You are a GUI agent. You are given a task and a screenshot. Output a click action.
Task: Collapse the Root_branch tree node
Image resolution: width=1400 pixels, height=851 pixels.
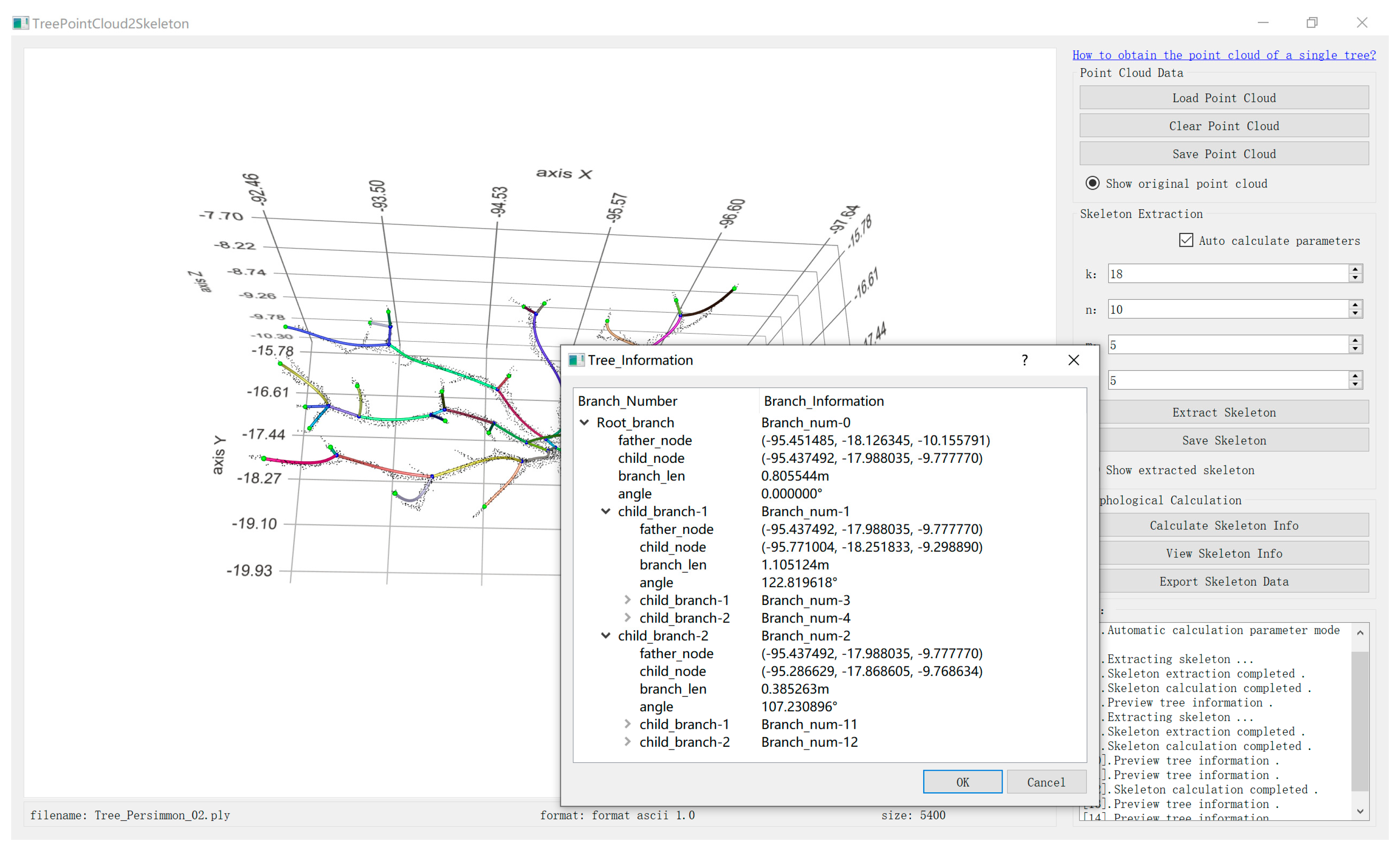point(584,423)
